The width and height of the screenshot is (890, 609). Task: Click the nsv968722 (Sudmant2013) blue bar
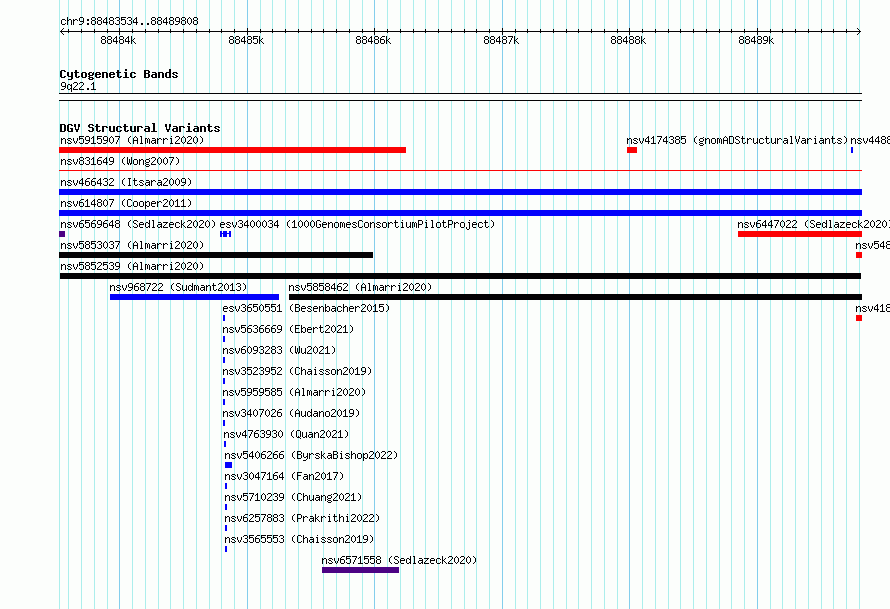194,297
